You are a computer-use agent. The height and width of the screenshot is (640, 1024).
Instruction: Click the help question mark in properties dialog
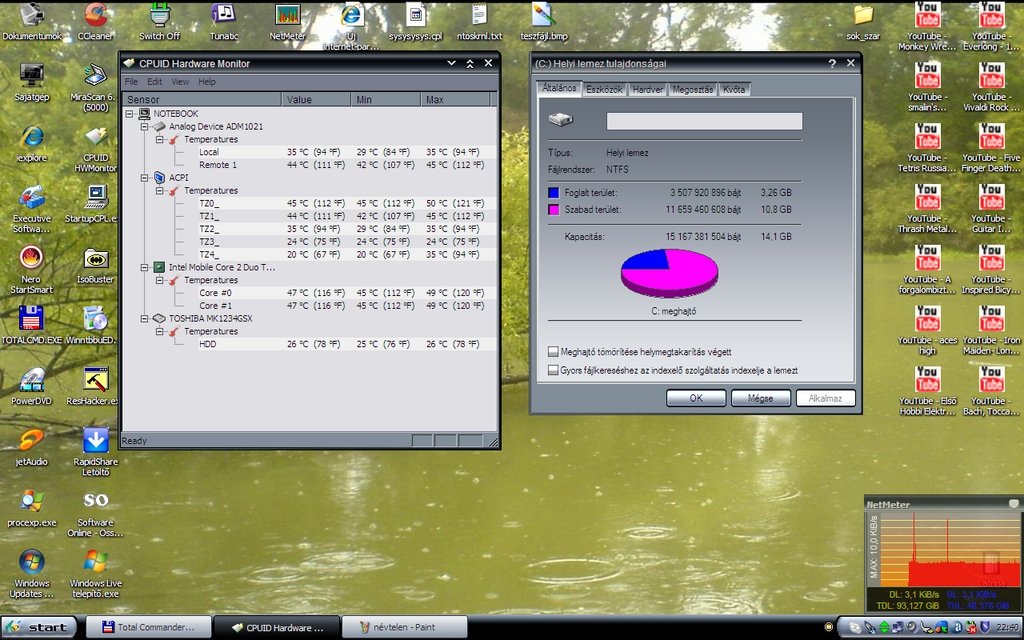(832, 63)
